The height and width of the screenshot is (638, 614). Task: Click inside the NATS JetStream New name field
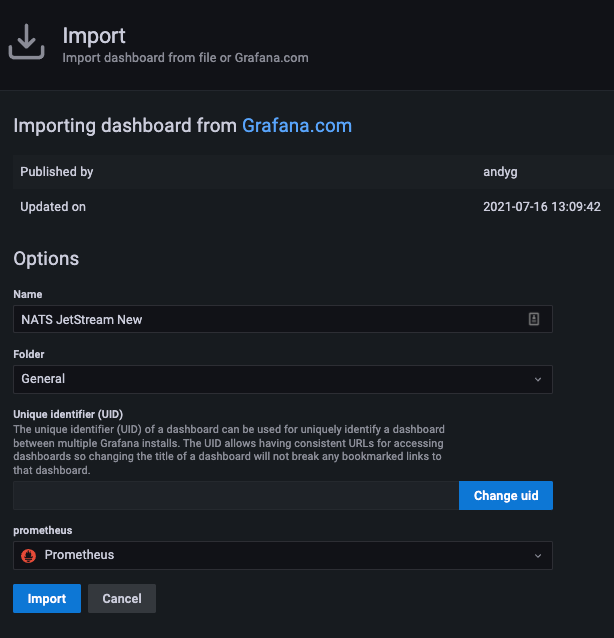(x=283, y=319)
